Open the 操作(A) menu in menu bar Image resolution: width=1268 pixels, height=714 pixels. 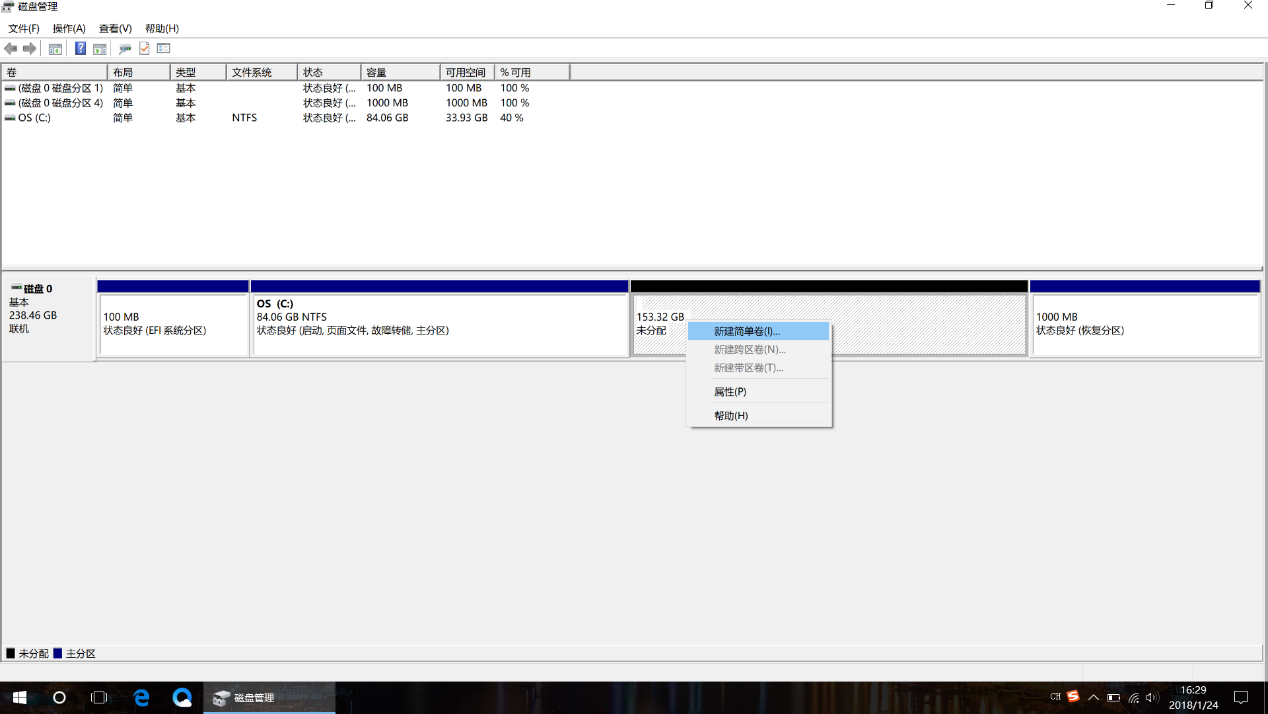coord(69,29)
